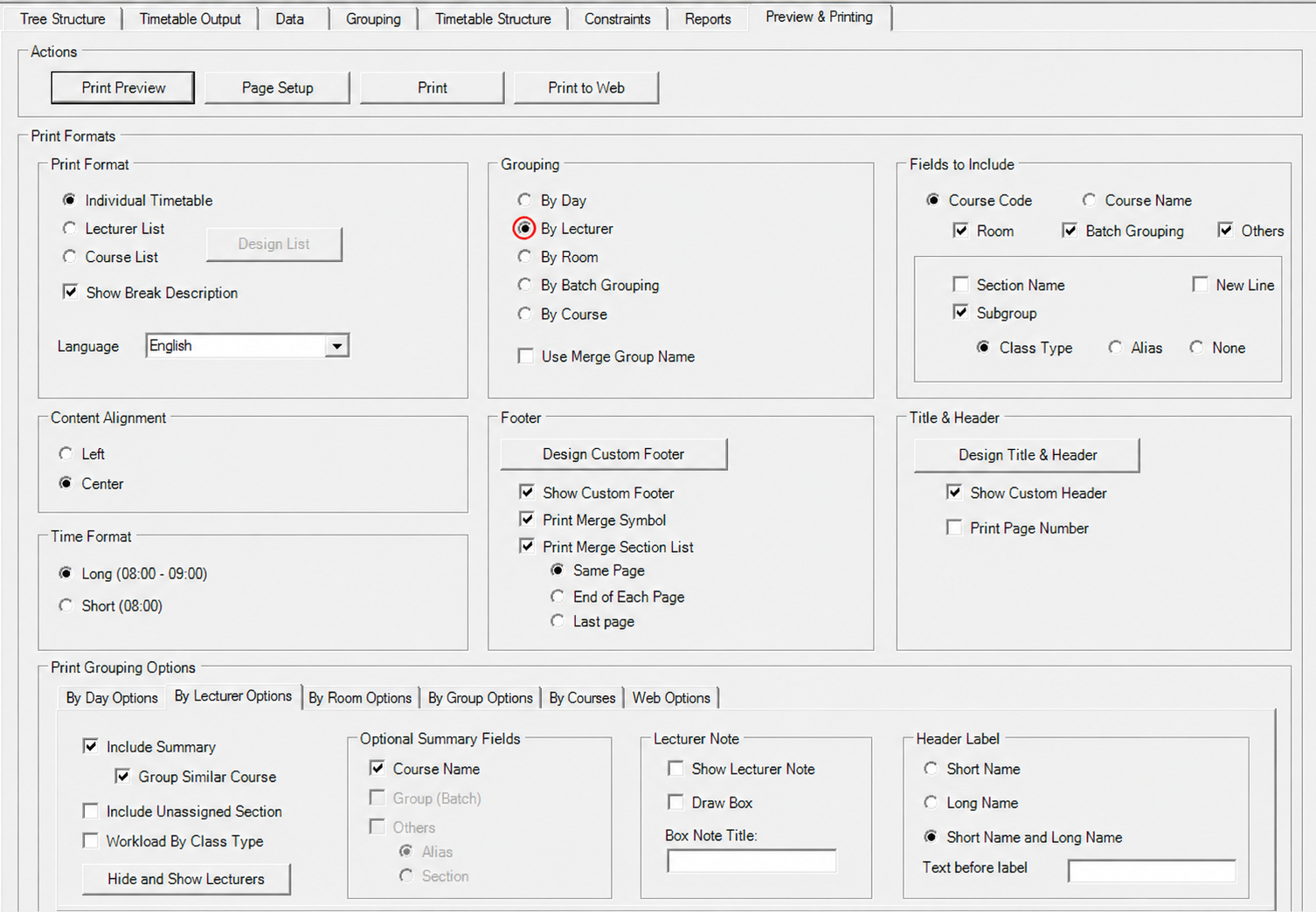The image size is (1316, 912).
Task: Switch to the Timetable Output tab
Action: (190, 18)
